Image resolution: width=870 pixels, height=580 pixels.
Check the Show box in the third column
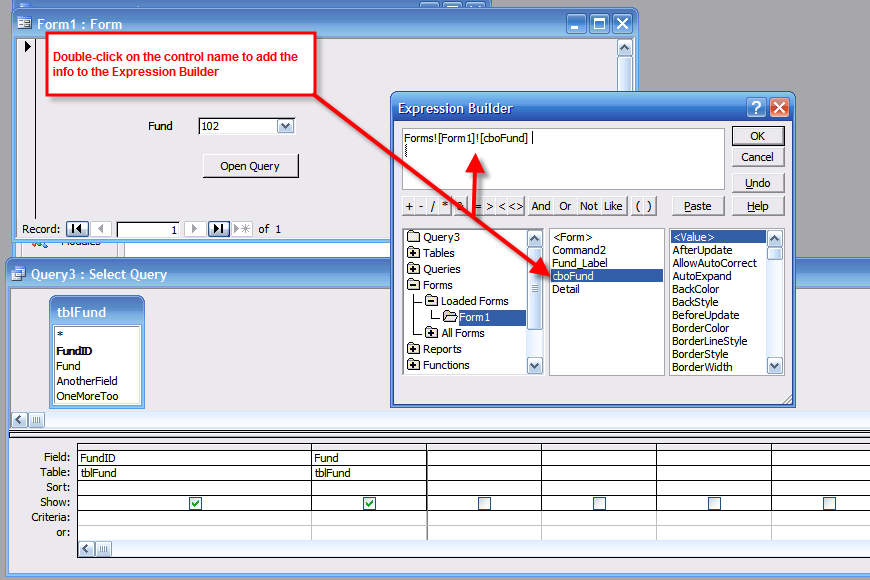tap(484, 503)
